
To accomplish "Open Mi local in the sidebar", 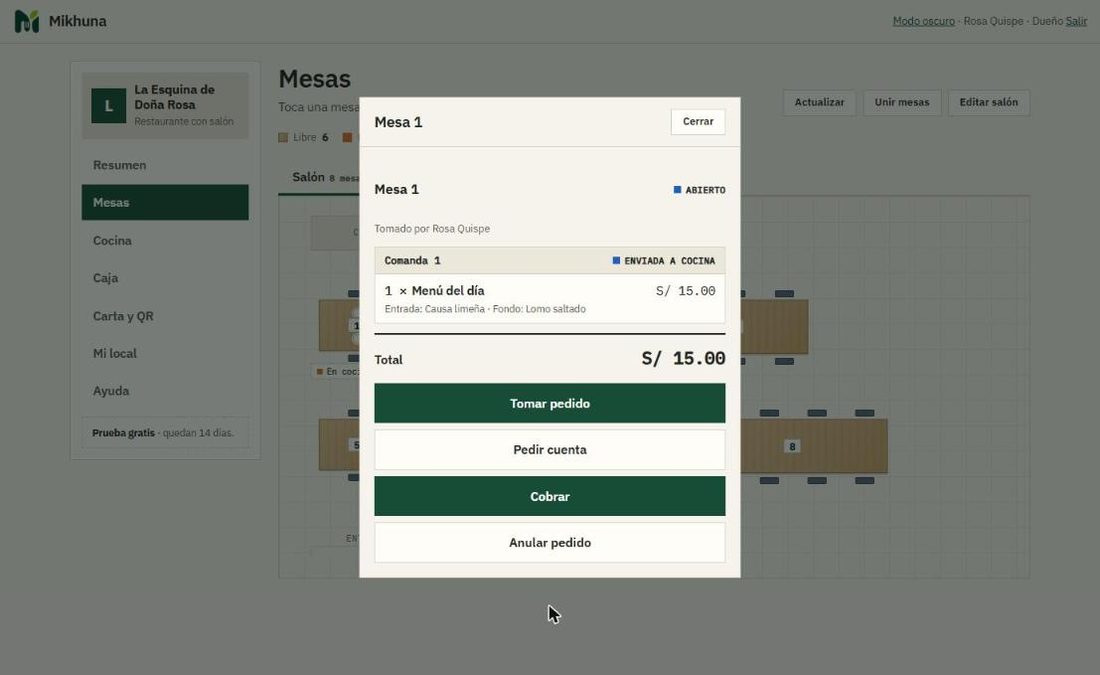I will [165, 353].
